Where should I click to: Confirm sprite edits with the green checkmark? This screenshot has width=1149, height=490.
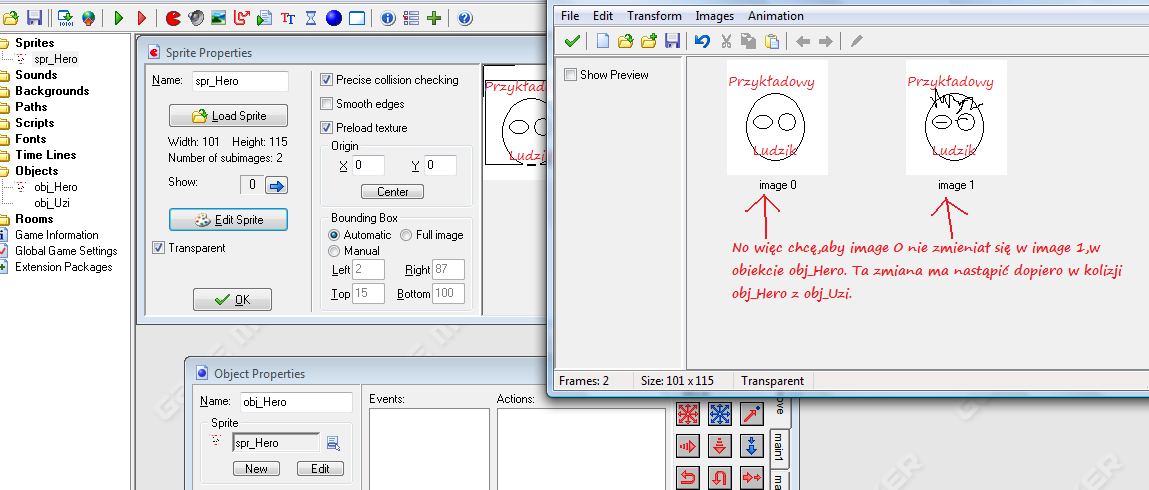tap(572, 41)
